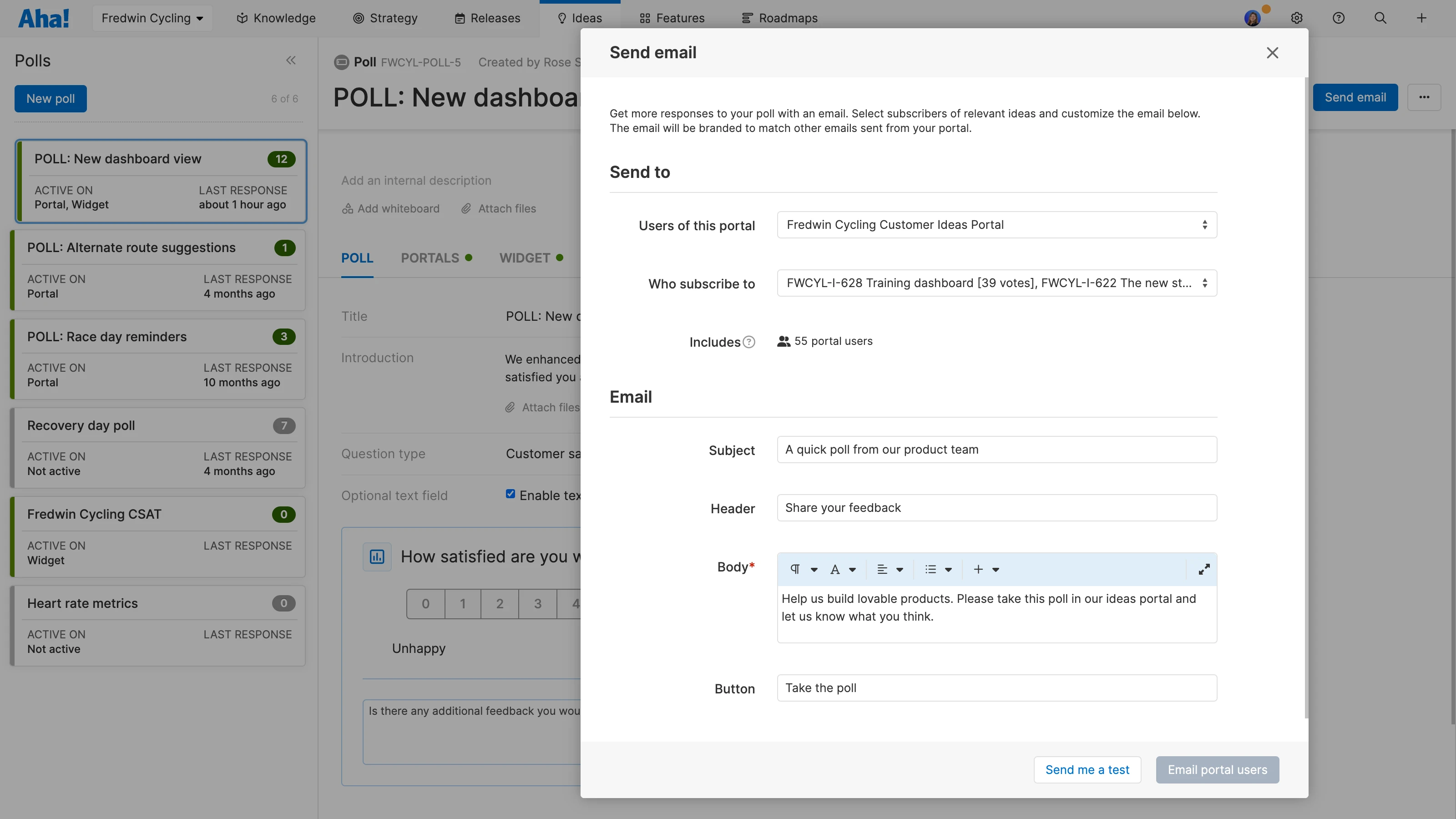Collapse the Polls sidebar panel

[291, 60]
